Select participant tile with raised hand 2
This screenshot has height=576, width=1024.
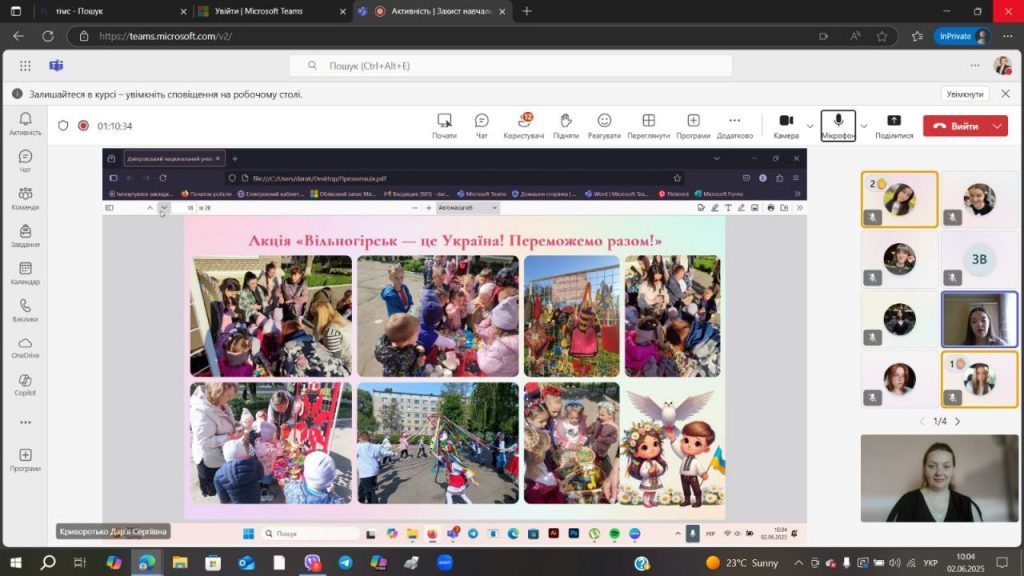[899, 199]
